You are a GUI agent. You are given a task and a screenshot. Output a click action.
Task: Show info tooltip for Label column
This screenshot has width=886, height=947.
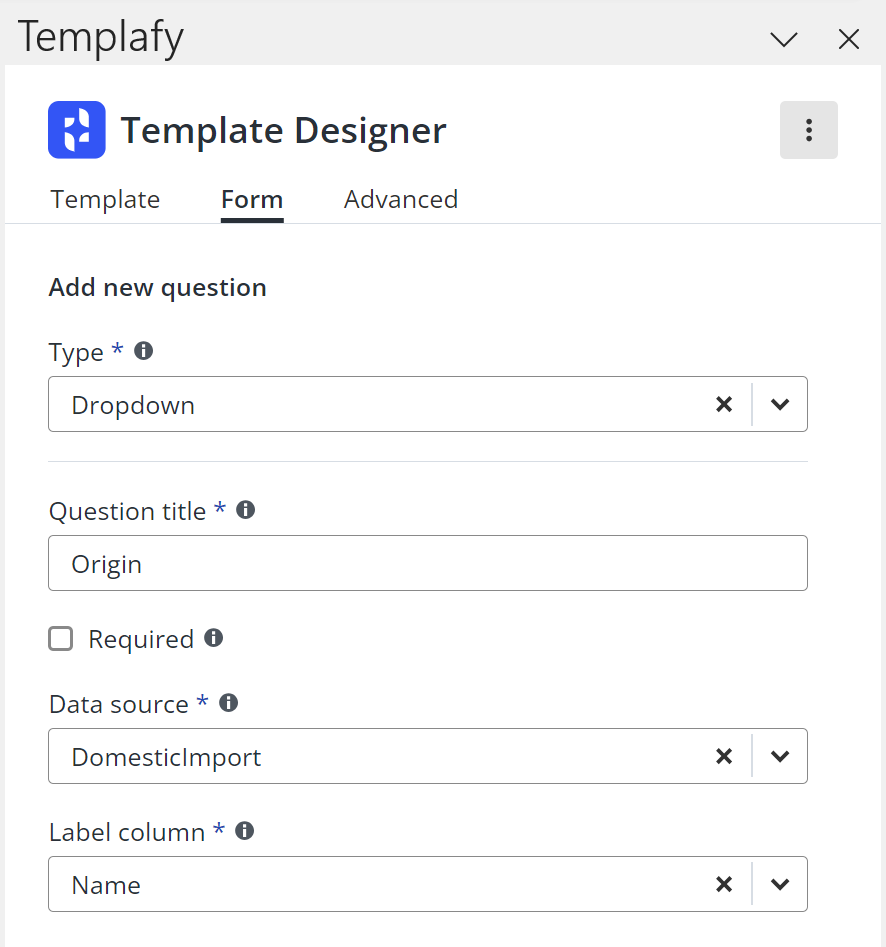point(244,830)
